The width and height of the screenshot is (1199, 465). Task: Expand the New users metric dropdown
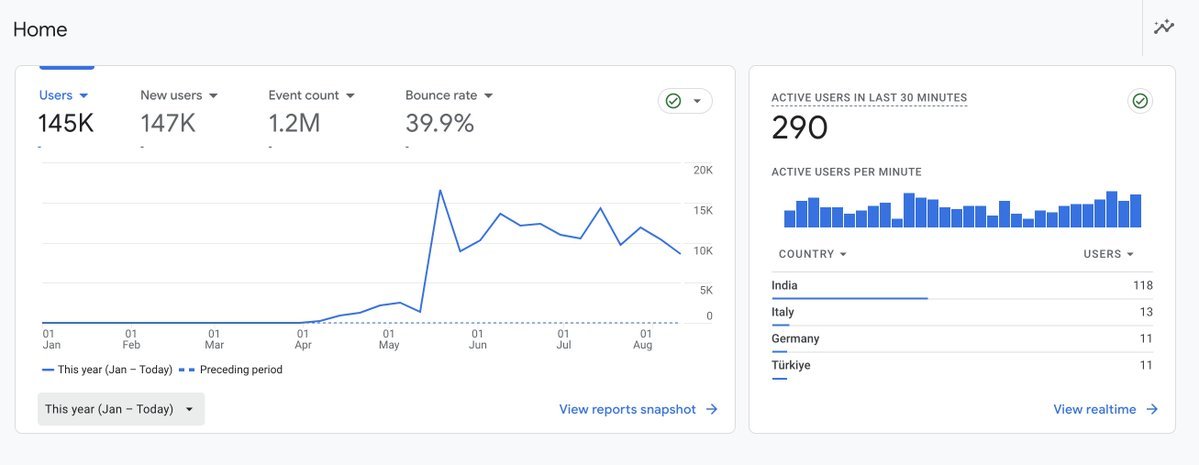click(213, 96)
